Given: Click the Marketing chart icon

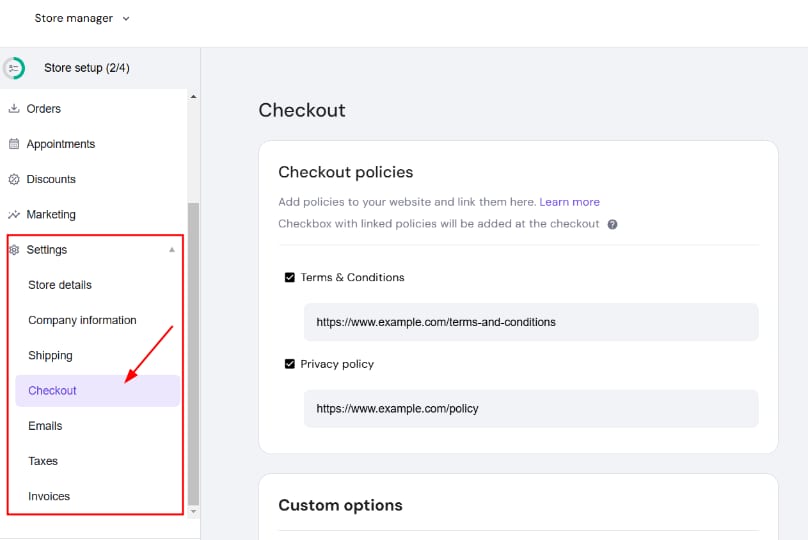Looking at the screenshot, I should (x=14, y=215).
